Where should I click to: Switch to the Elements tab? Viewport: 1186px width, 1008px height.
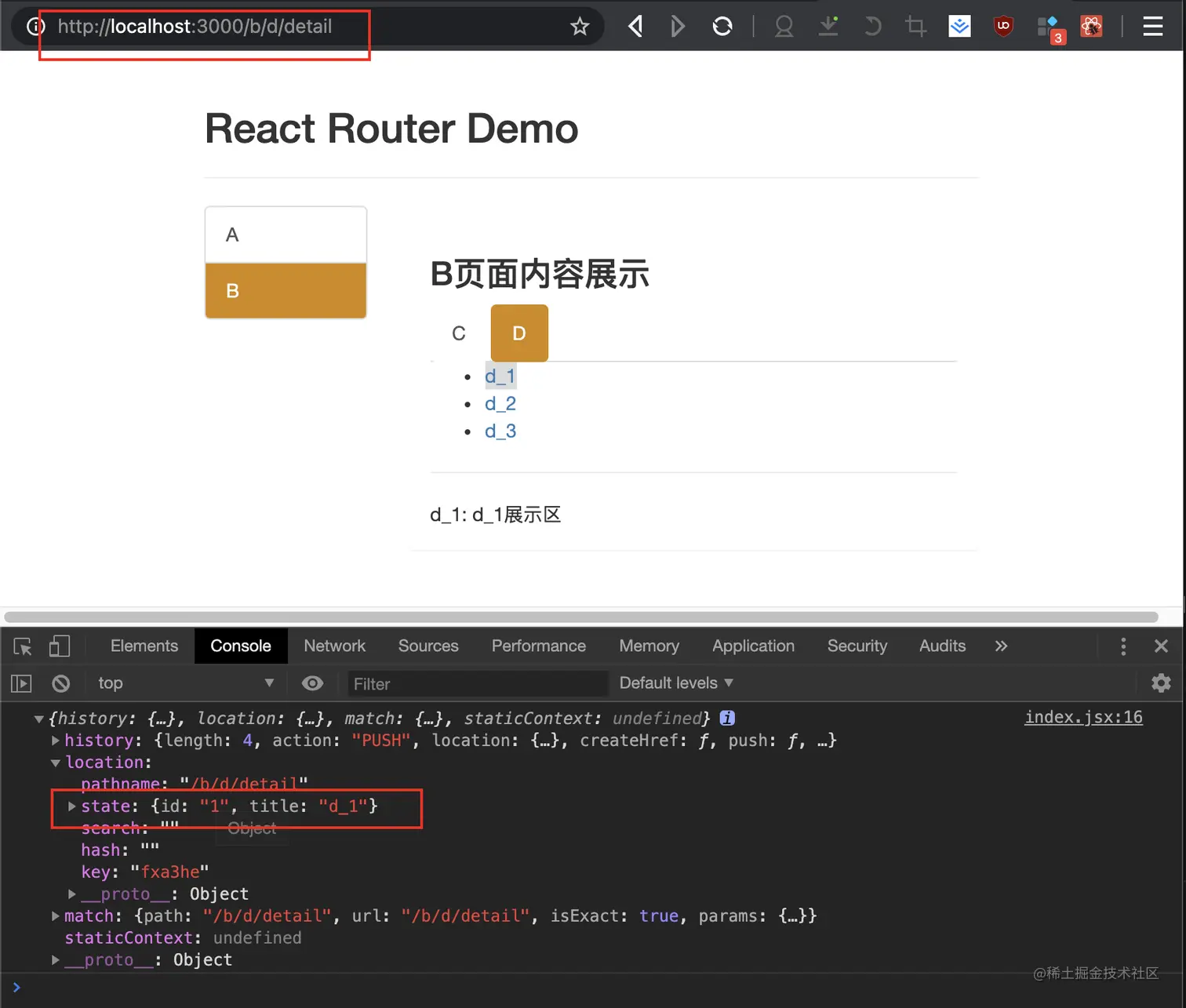click(144, 646)
